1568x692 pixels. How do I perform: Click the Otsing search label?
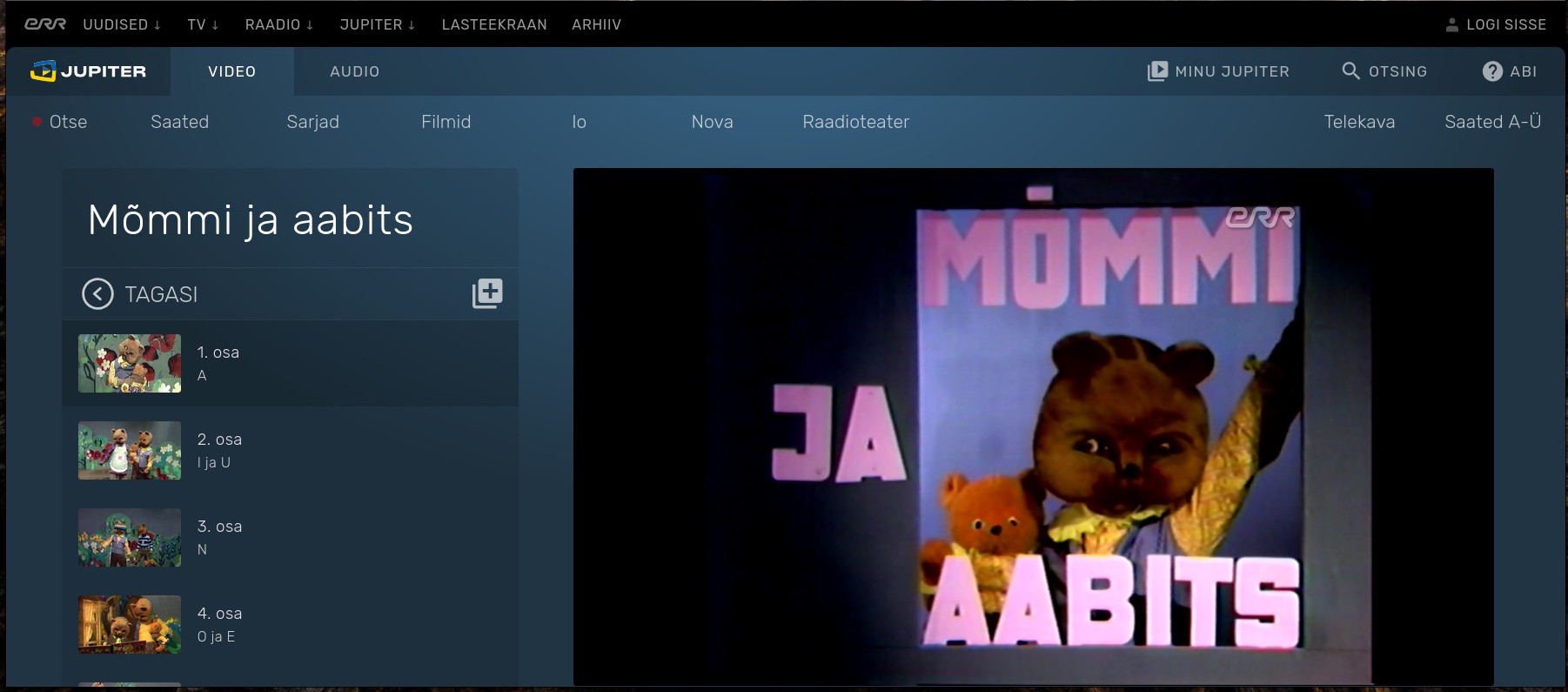1398,71
